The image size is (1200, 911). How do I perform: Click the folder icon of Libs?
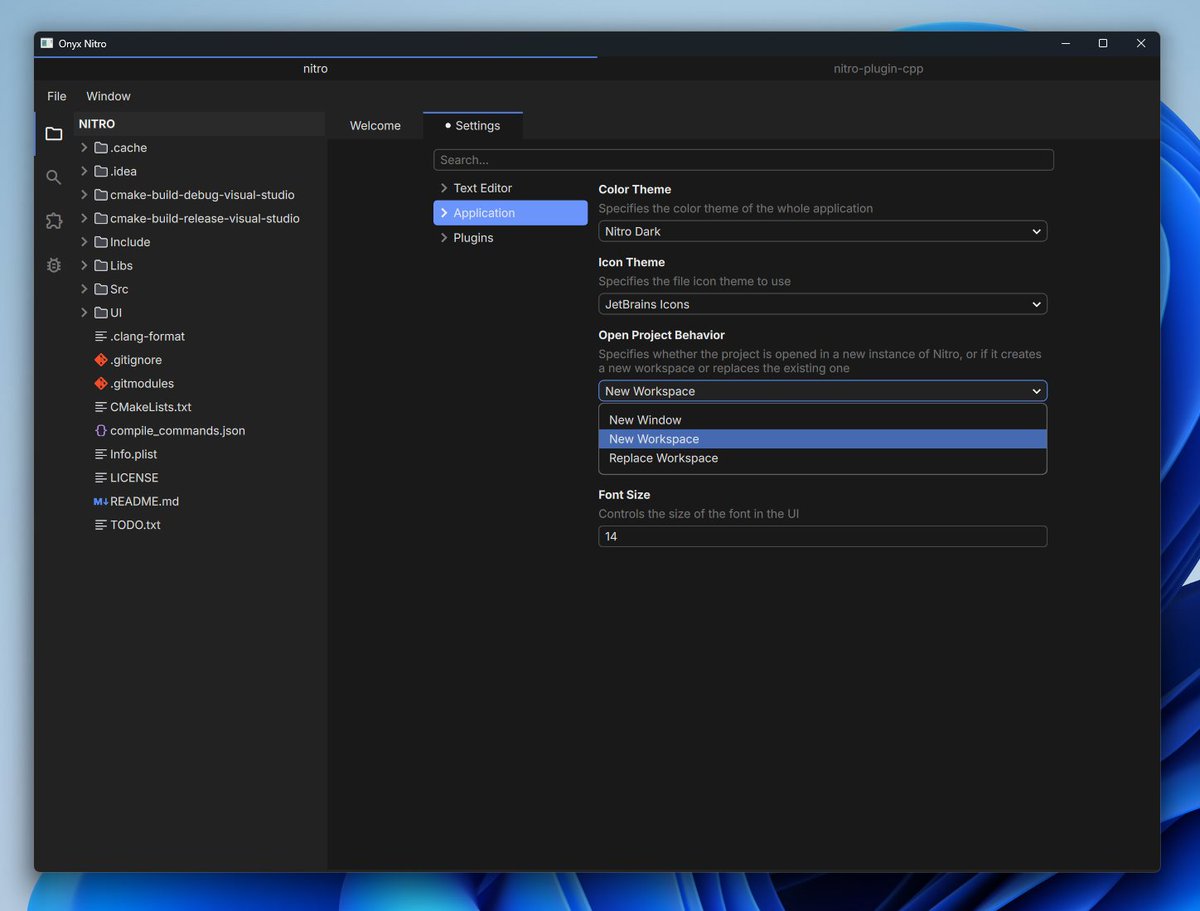pyautogui.click(x=101, y=266)
